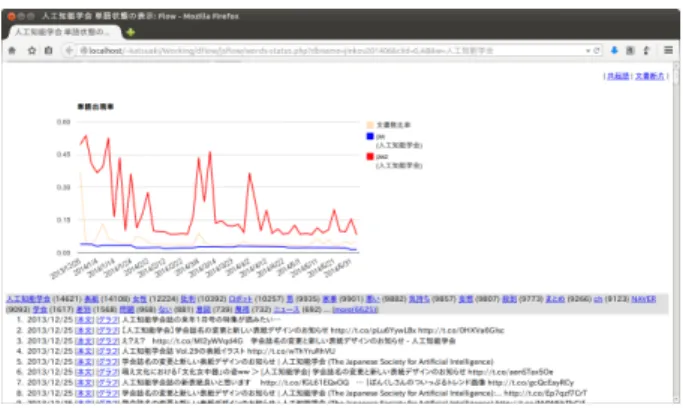Open 本文 link for row 3
The image size is (683, 408).
click(85, 341)
